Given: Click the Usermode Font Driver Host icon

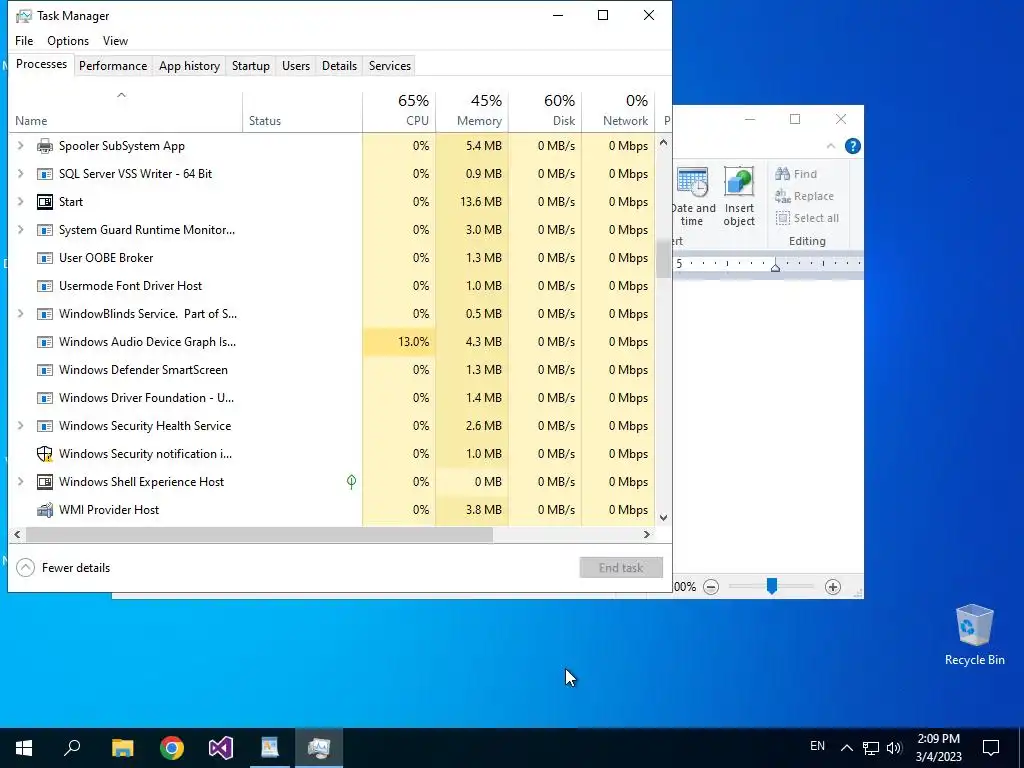Looking at the screenshot, I should [x=44, y=286].
